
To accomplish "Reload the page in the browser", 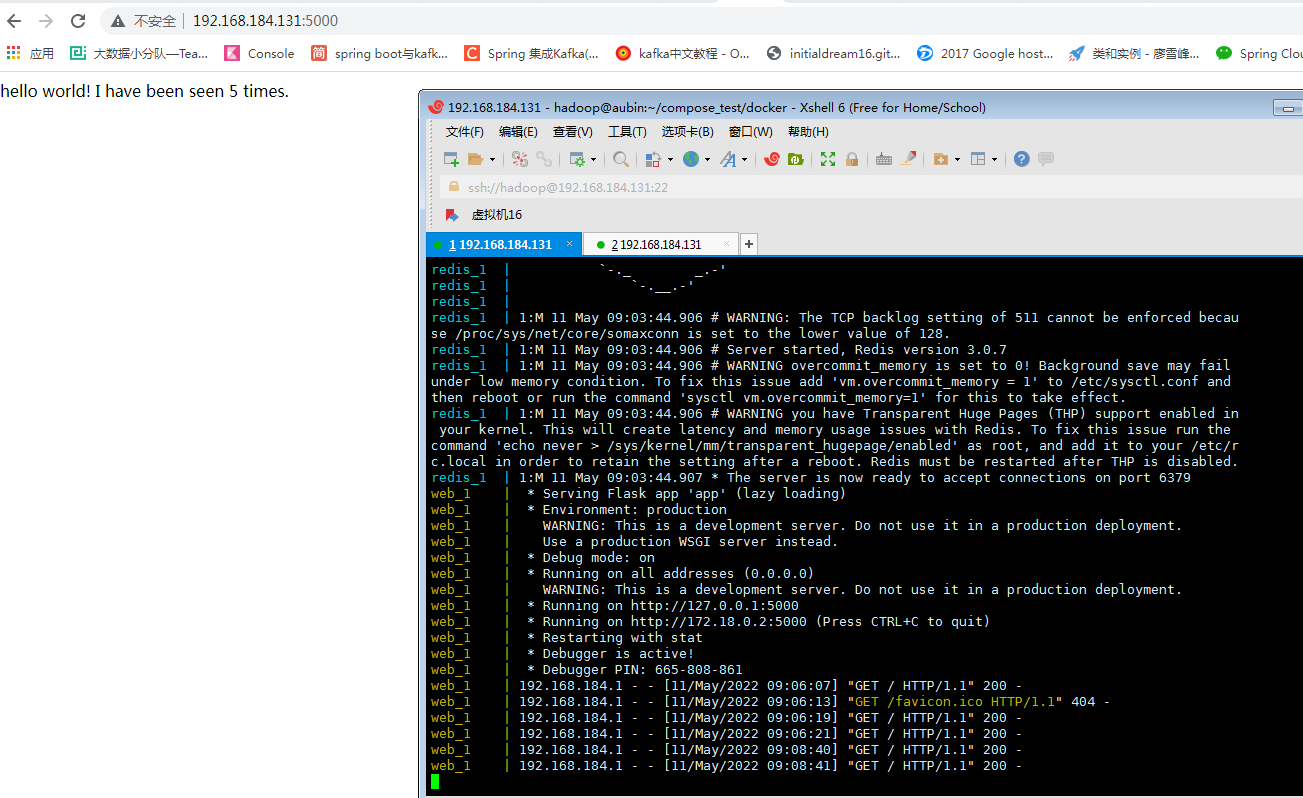I will (78, 21).
